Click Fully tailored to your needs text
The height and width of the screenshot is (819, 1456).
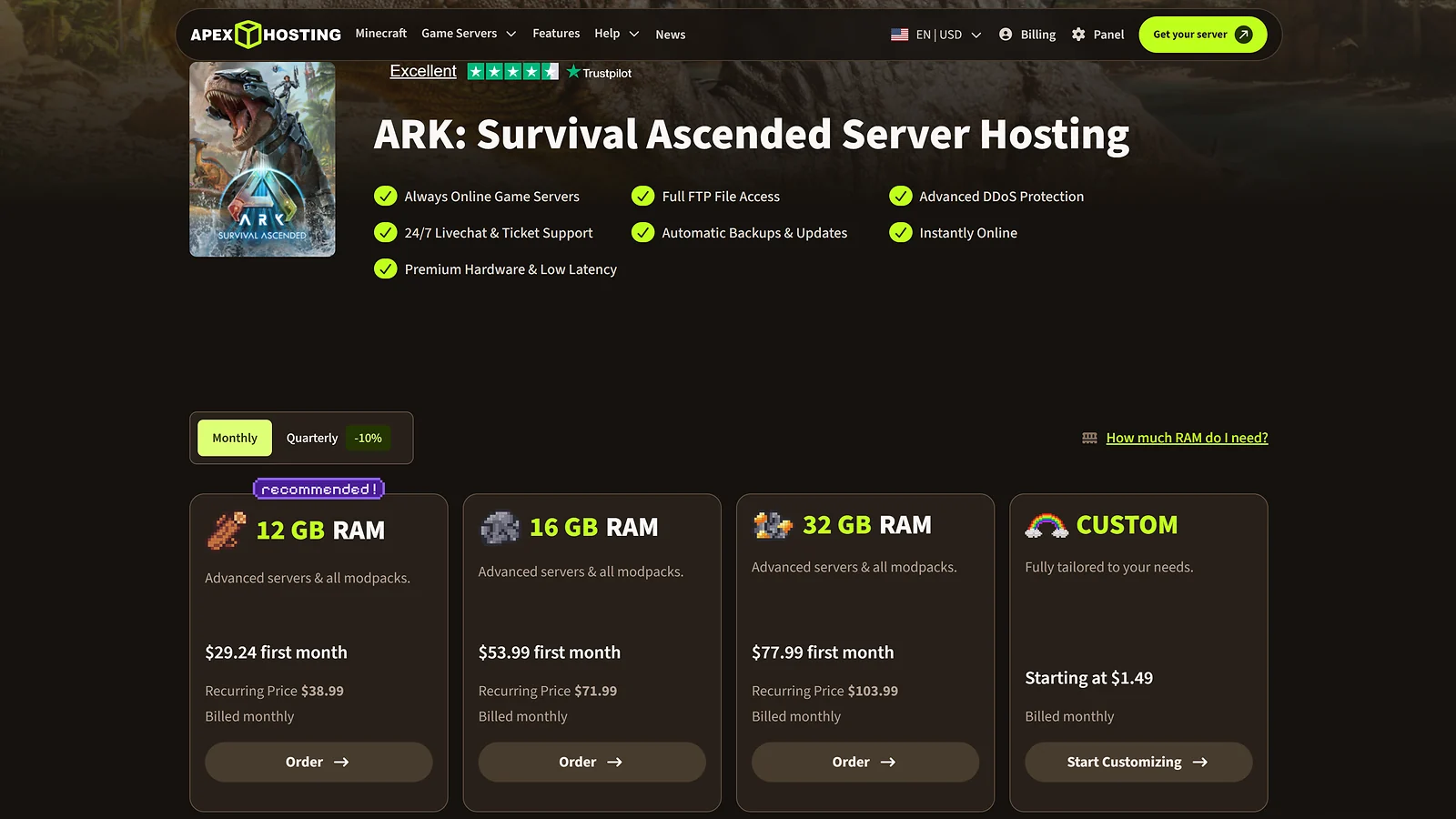pyautogui.click(x=1109, y=567)
